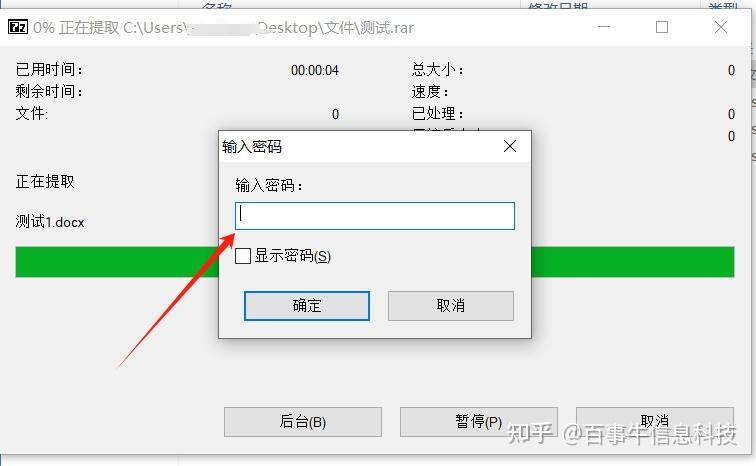Close the 测试.rar extraction window

pyautogui.click(x=721, y=27)
